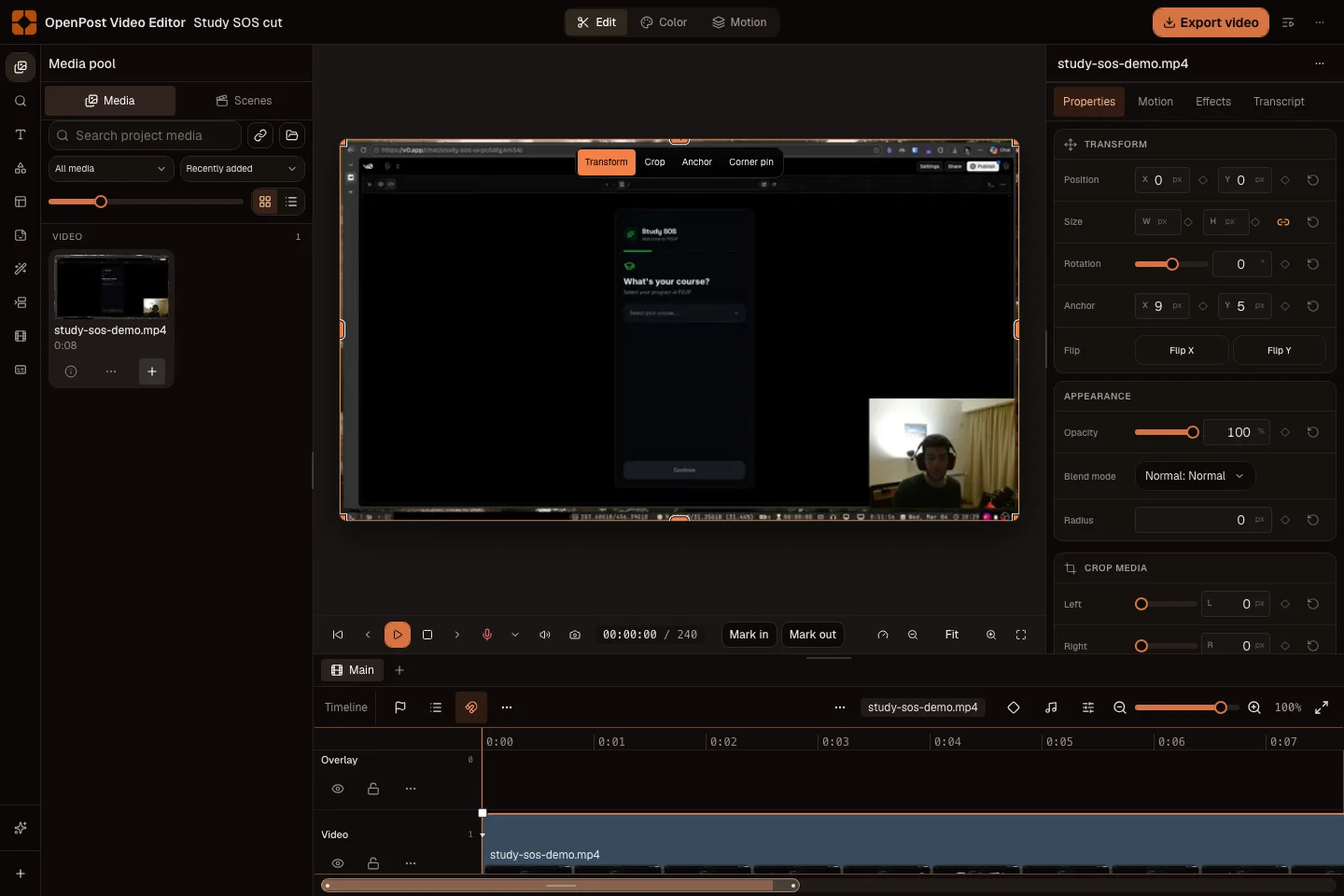The width and height of the screenshot is (1344, 896).
Task: Open the Blend mode Normal dropdown
Action: (1195, 476)
